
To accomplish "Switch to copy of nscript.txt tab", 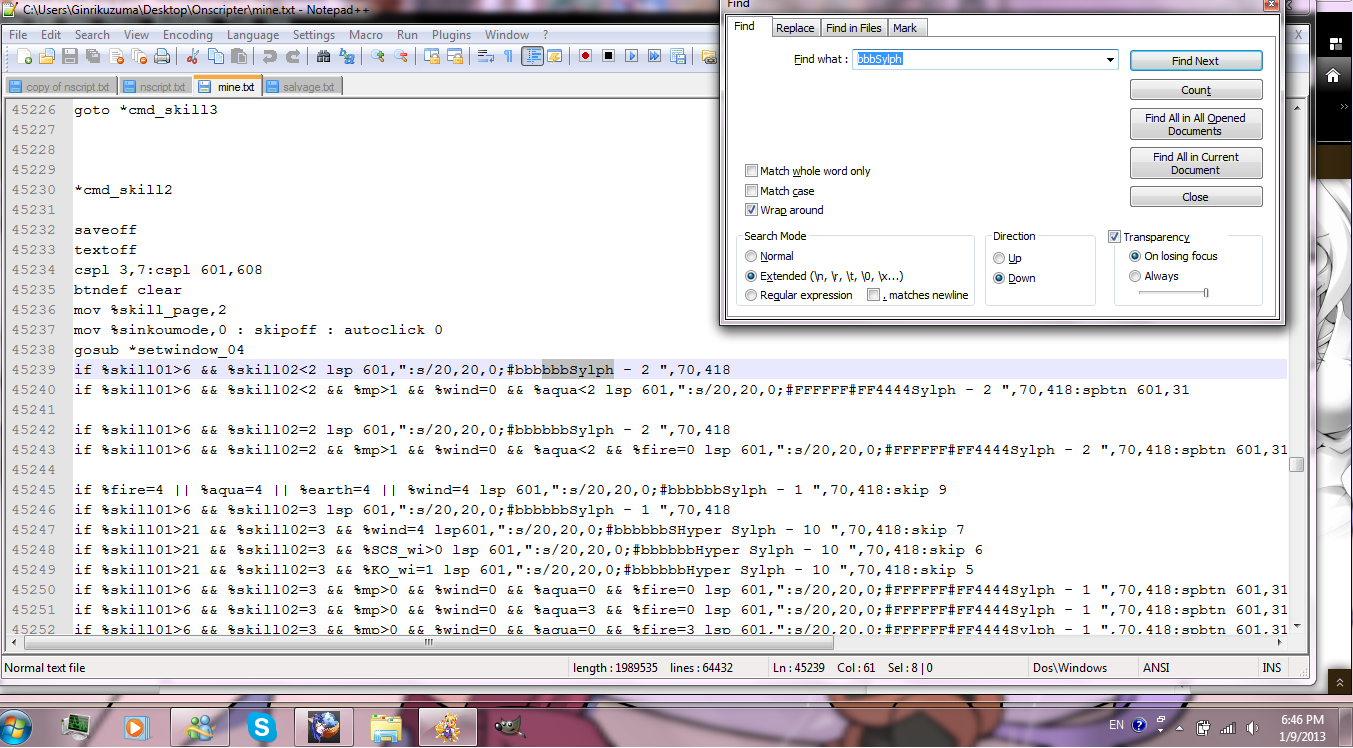I will click(x=61, y=87).
